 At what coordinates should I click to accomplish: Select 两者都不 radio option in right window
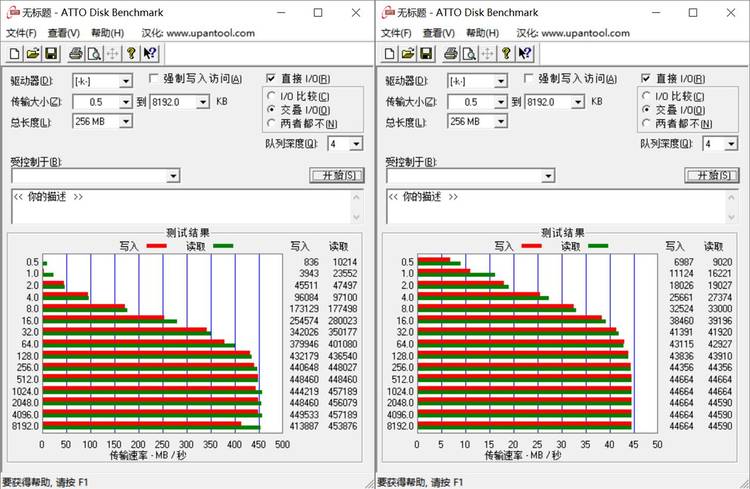pos(647,123)
